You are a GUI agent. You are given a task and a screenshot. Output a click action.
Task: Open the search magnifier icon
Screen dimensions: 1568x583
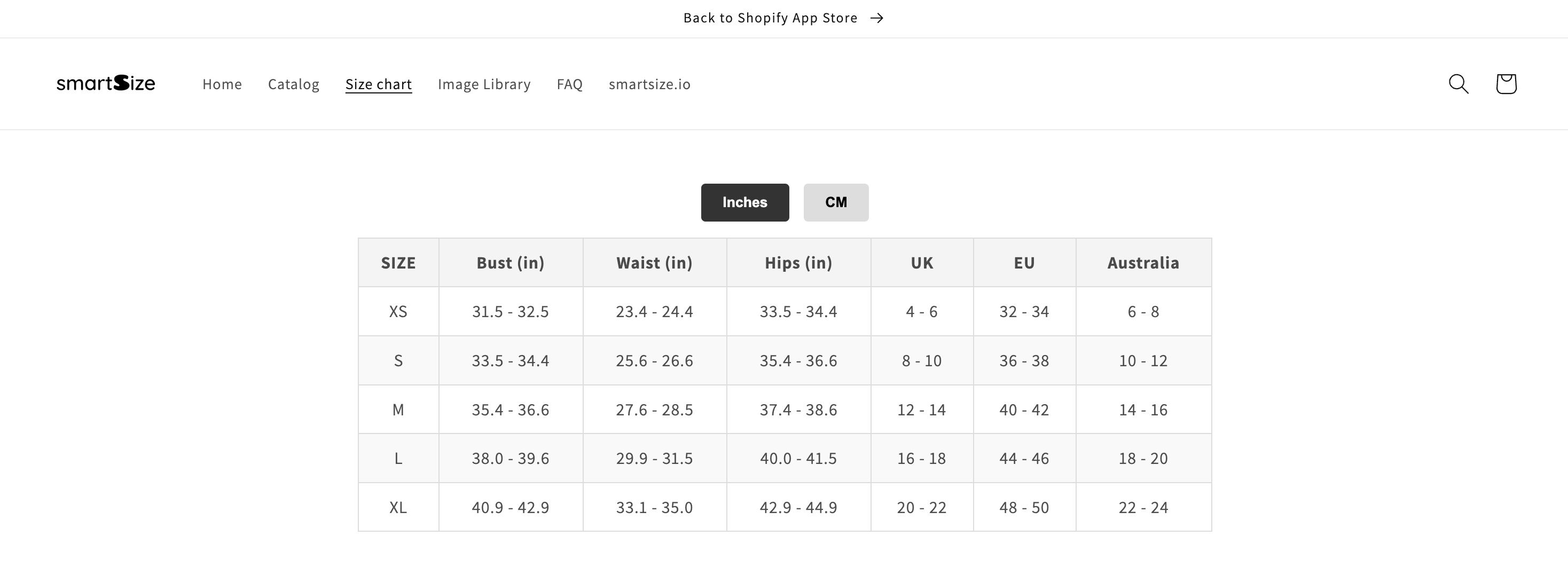click(x=1459, y=84)
